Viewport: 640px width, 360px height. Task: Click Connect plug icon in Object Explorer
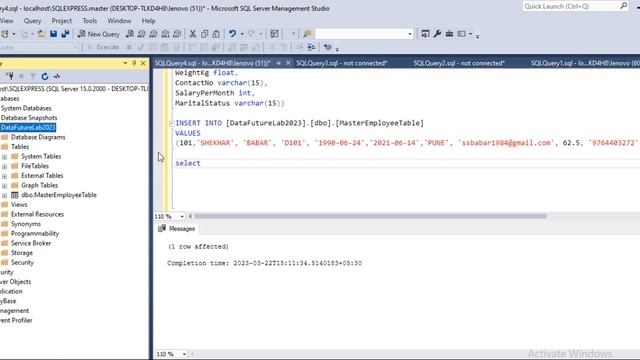pos(10,76)
